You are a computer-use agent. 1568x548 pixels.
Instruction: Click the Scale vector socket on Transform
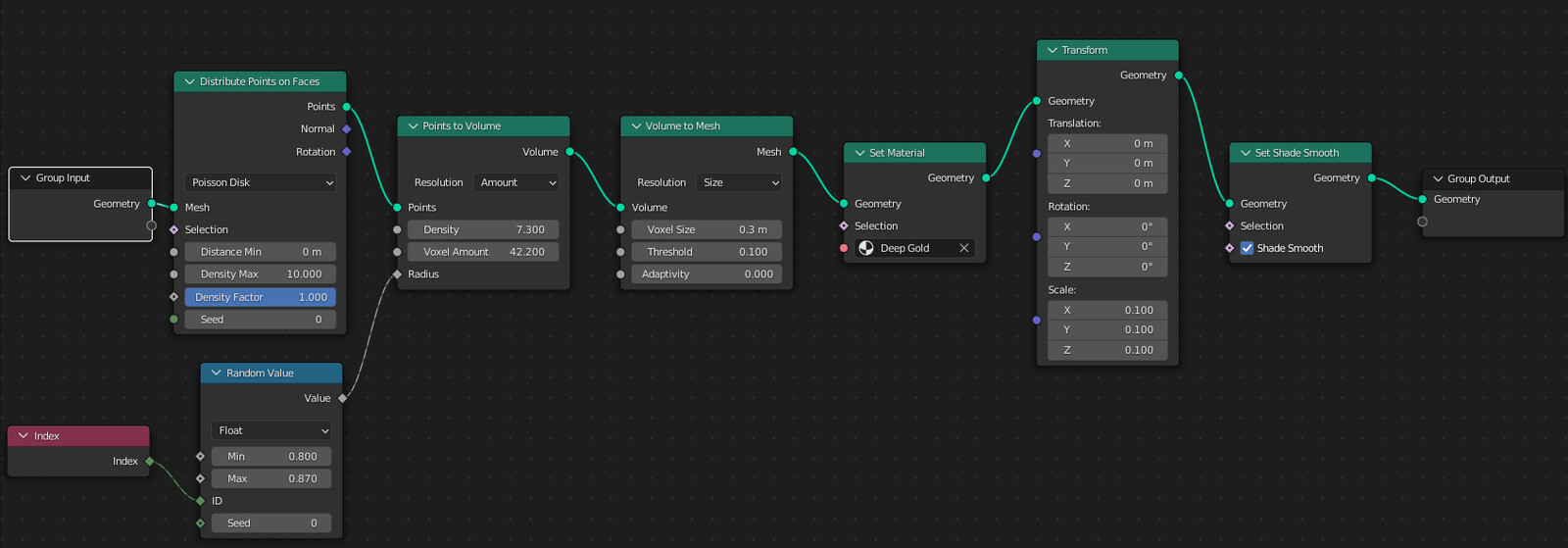1037,321
